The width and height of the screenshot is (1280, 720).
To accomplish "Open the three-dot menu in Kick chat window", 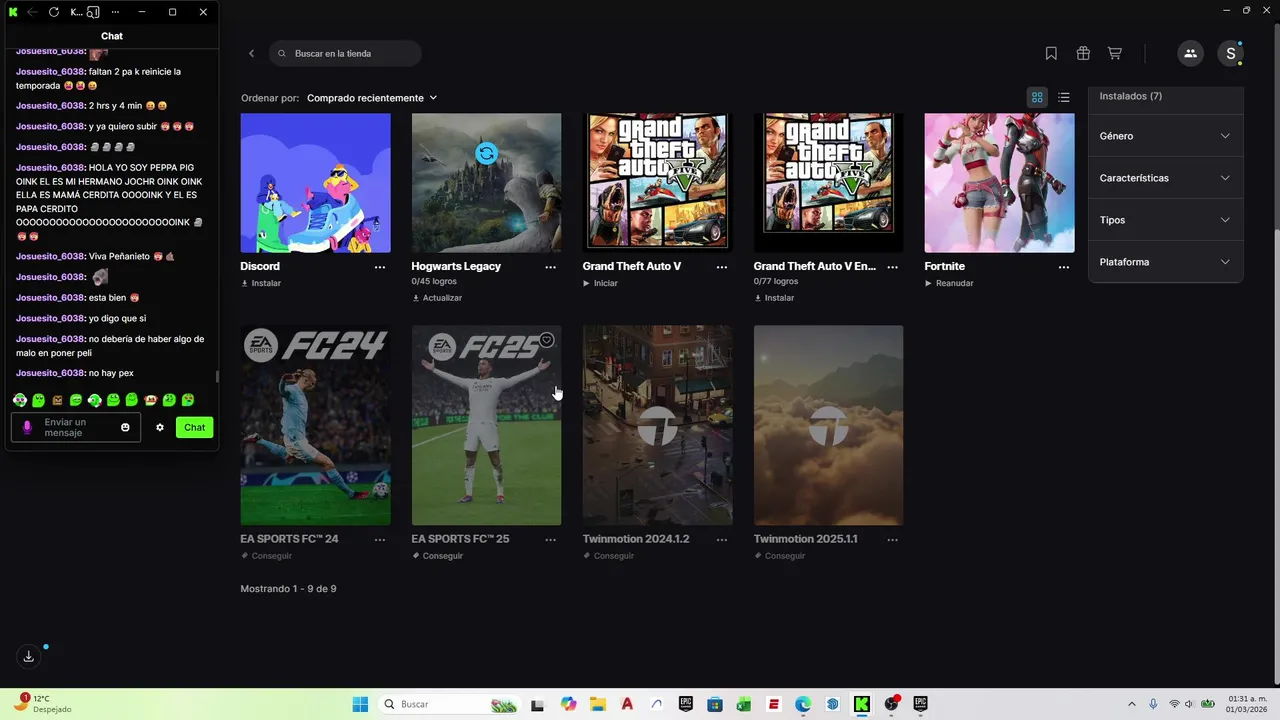I will coord(116,12).
